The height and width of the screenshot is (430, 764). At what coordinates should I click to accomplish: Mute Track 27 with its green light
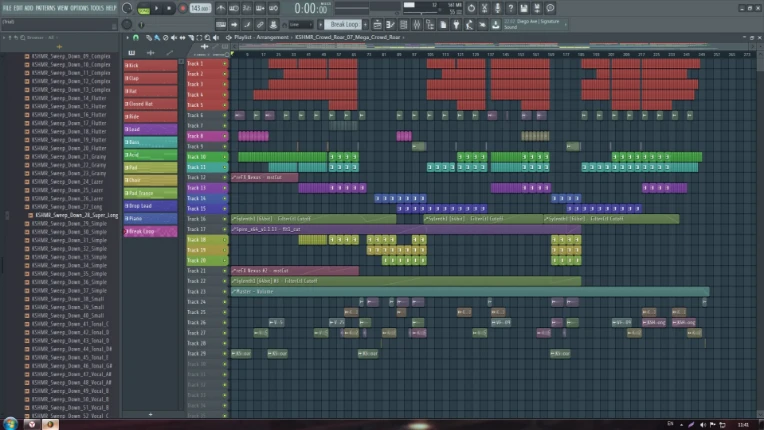(225, 333)
